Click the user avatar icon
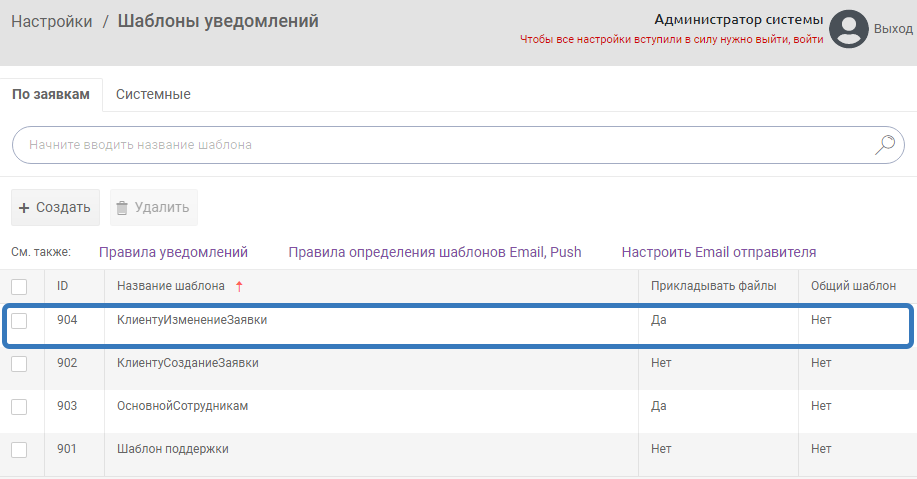 coord(849,29)
